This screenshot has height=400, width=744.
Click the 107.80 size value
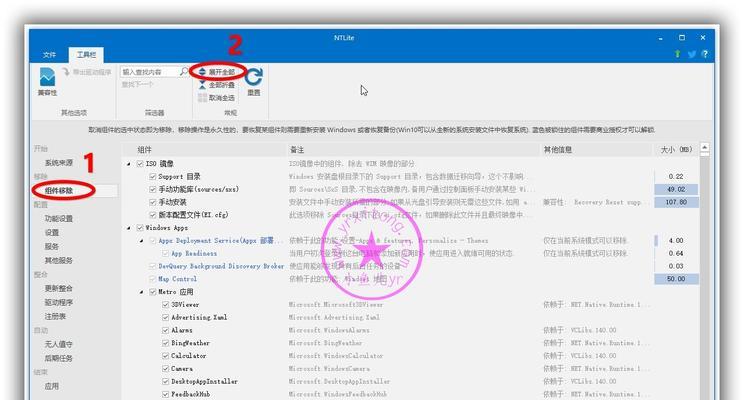(x=676, y=202)
